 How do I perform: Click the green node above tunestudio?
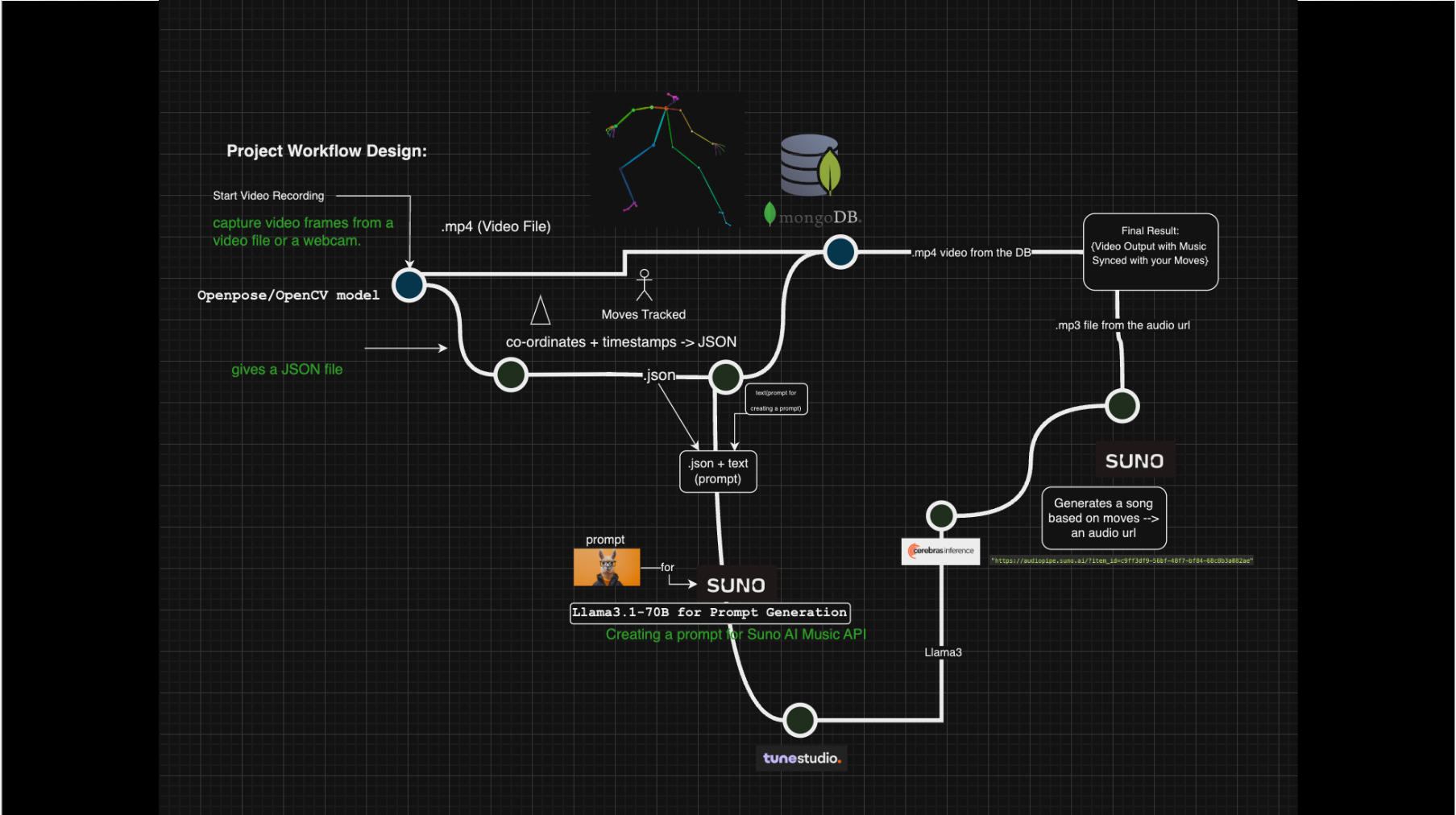click(800, 720)
